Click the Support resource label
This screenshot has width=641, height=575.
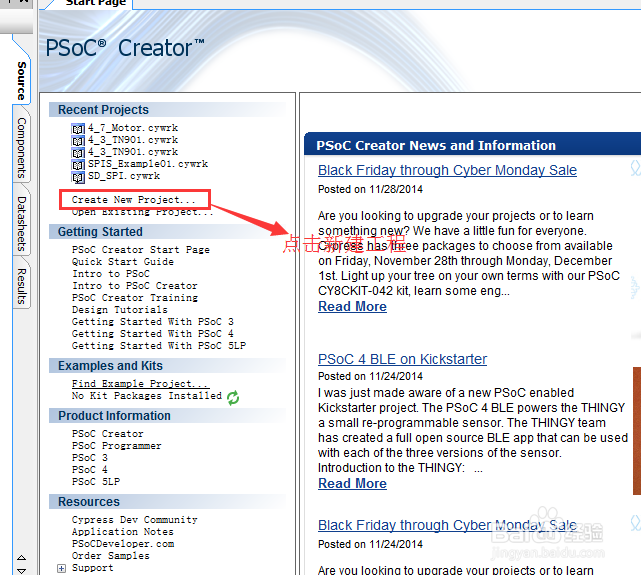93,568
